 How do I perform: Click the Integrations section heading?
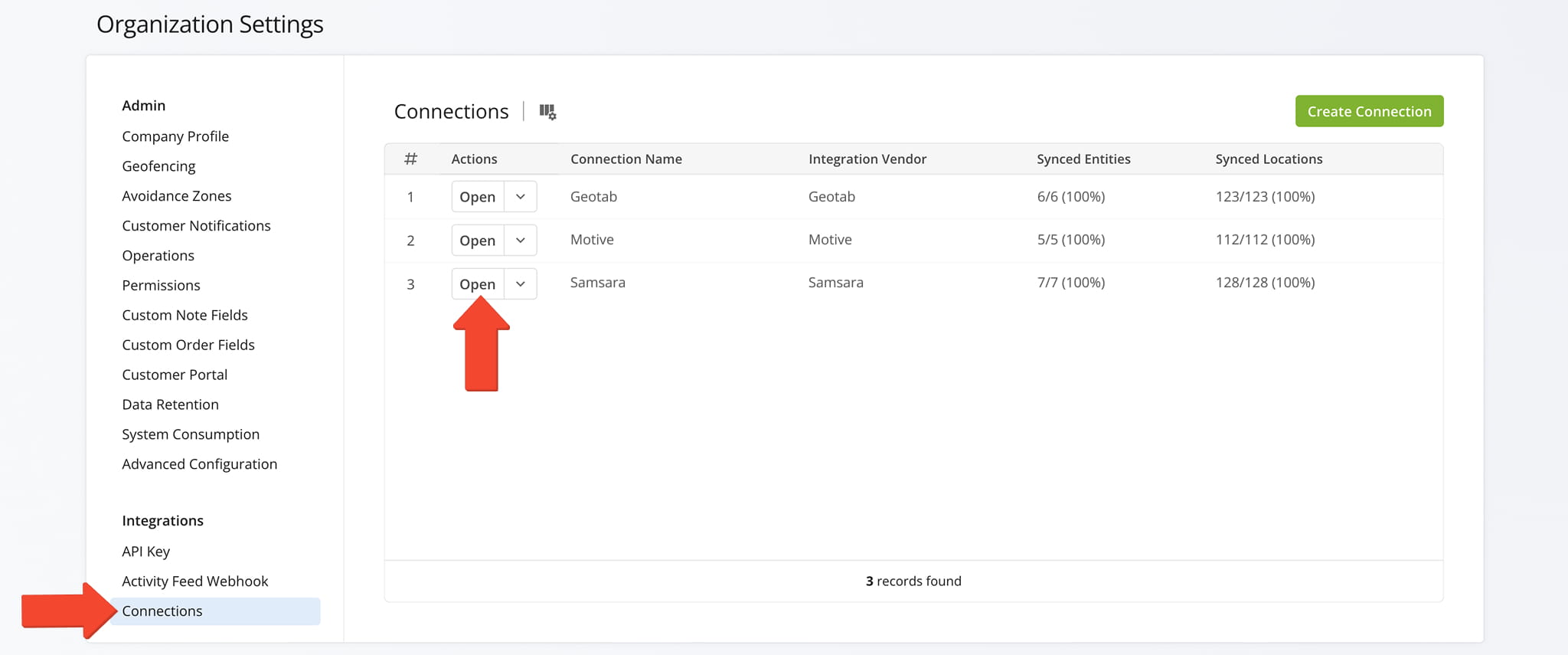pos(162,521)
